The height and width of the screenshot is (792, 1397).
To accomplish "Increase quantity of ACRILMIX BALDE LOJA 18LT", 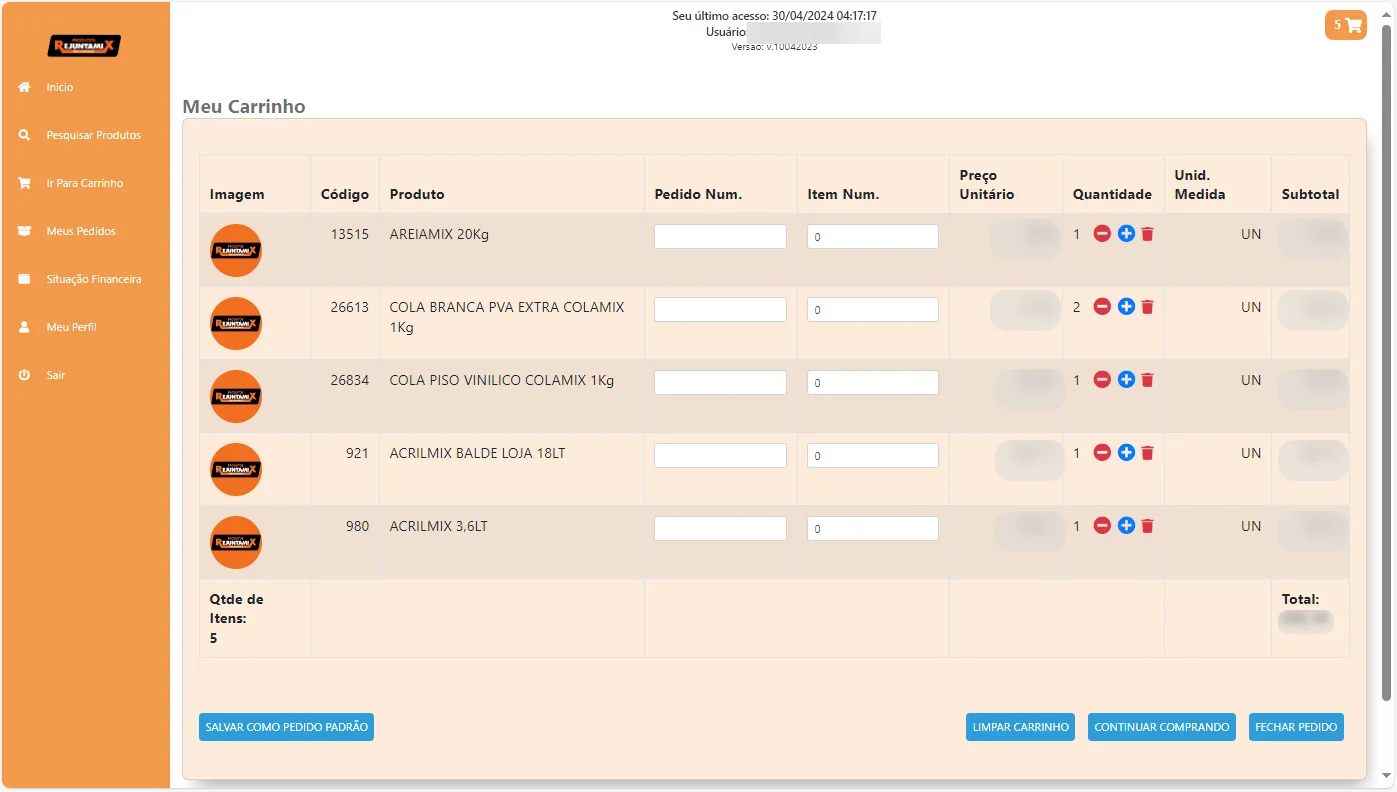I will coord(1126,453).
